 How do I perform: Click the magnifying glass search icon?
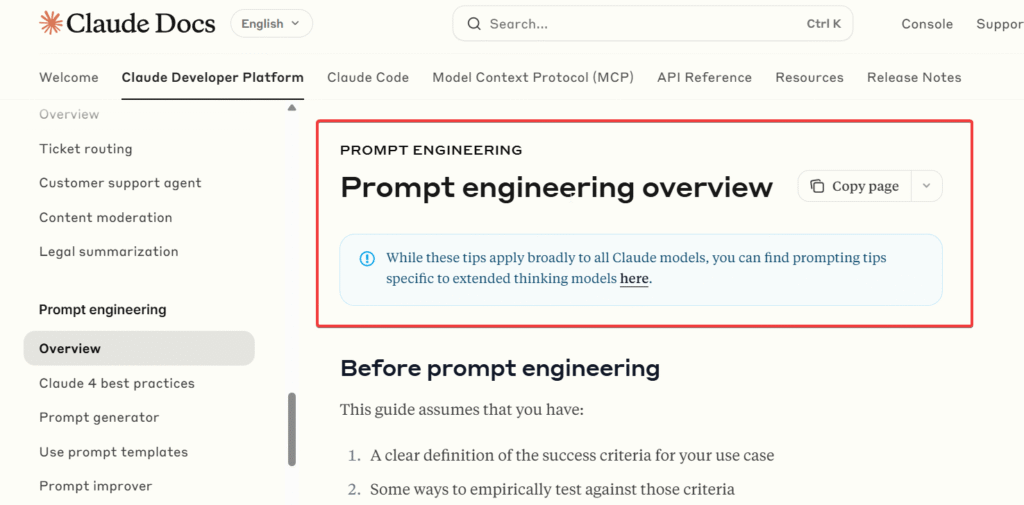click(474, 24)
